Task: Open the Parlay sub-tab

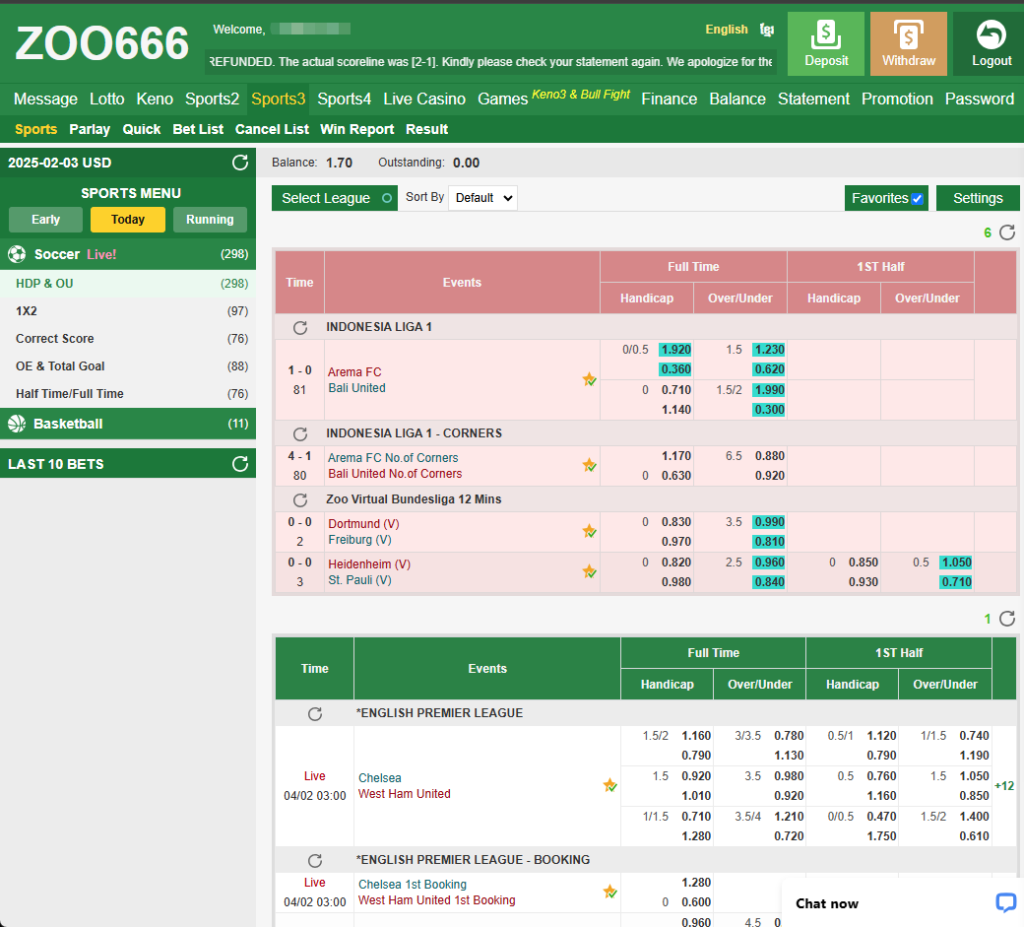Action: (89, 129)
